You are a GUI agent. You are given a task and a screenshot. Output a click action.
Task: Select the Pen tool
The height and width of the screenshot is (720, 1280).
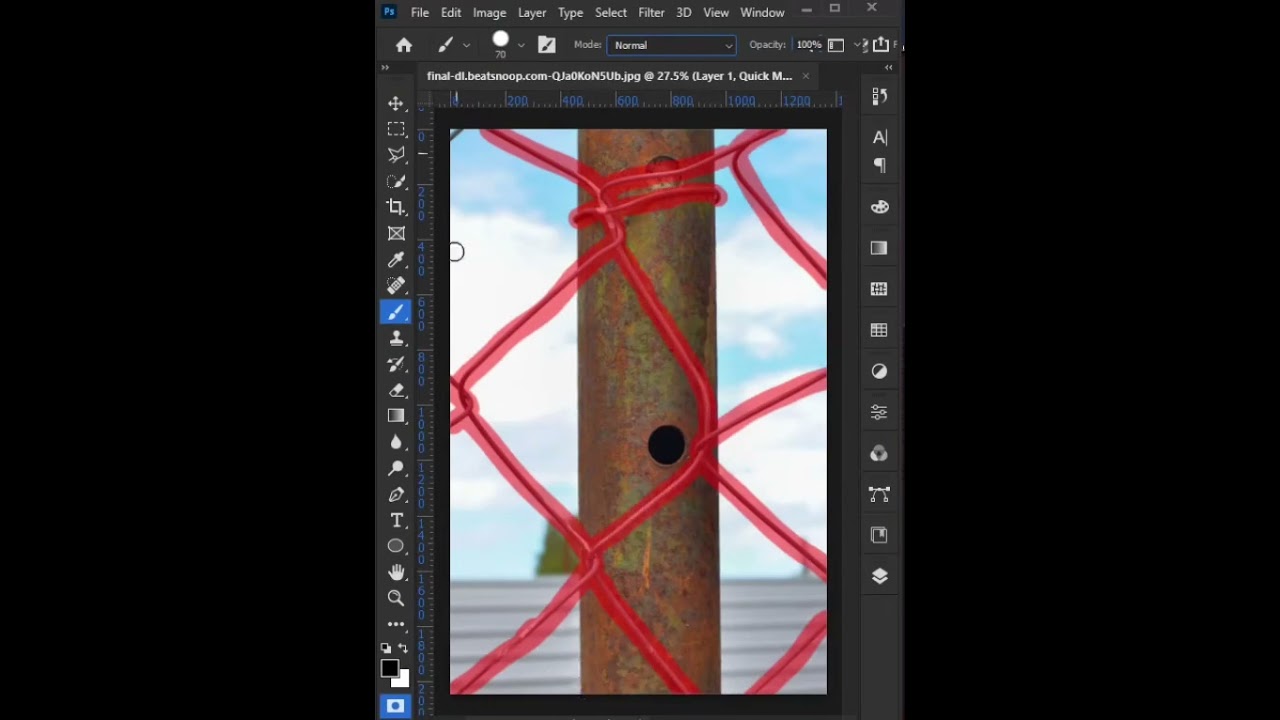(396, 494)
